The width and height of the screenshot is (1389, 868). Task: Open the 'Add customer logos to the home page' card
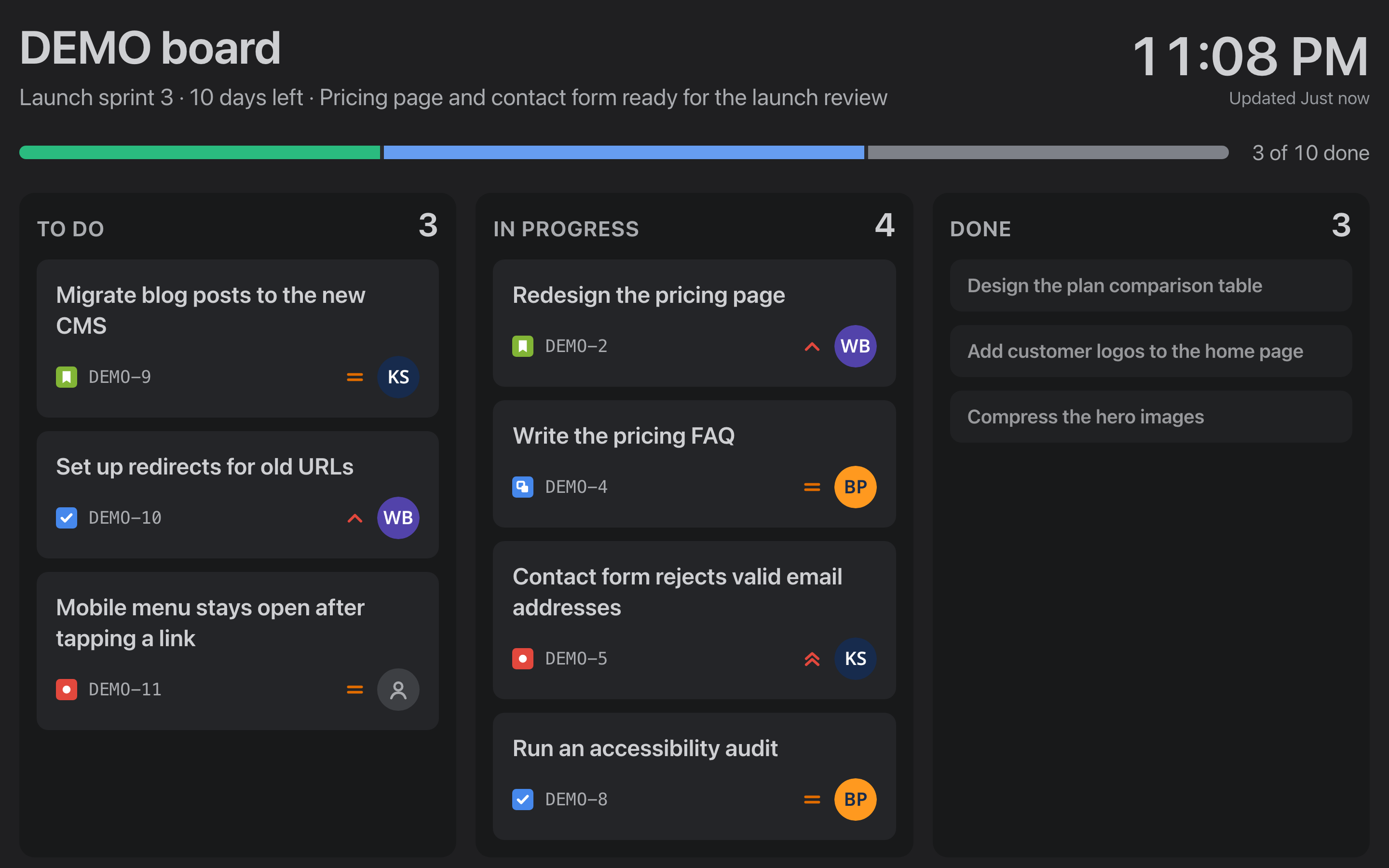[x=1151, y=351]
